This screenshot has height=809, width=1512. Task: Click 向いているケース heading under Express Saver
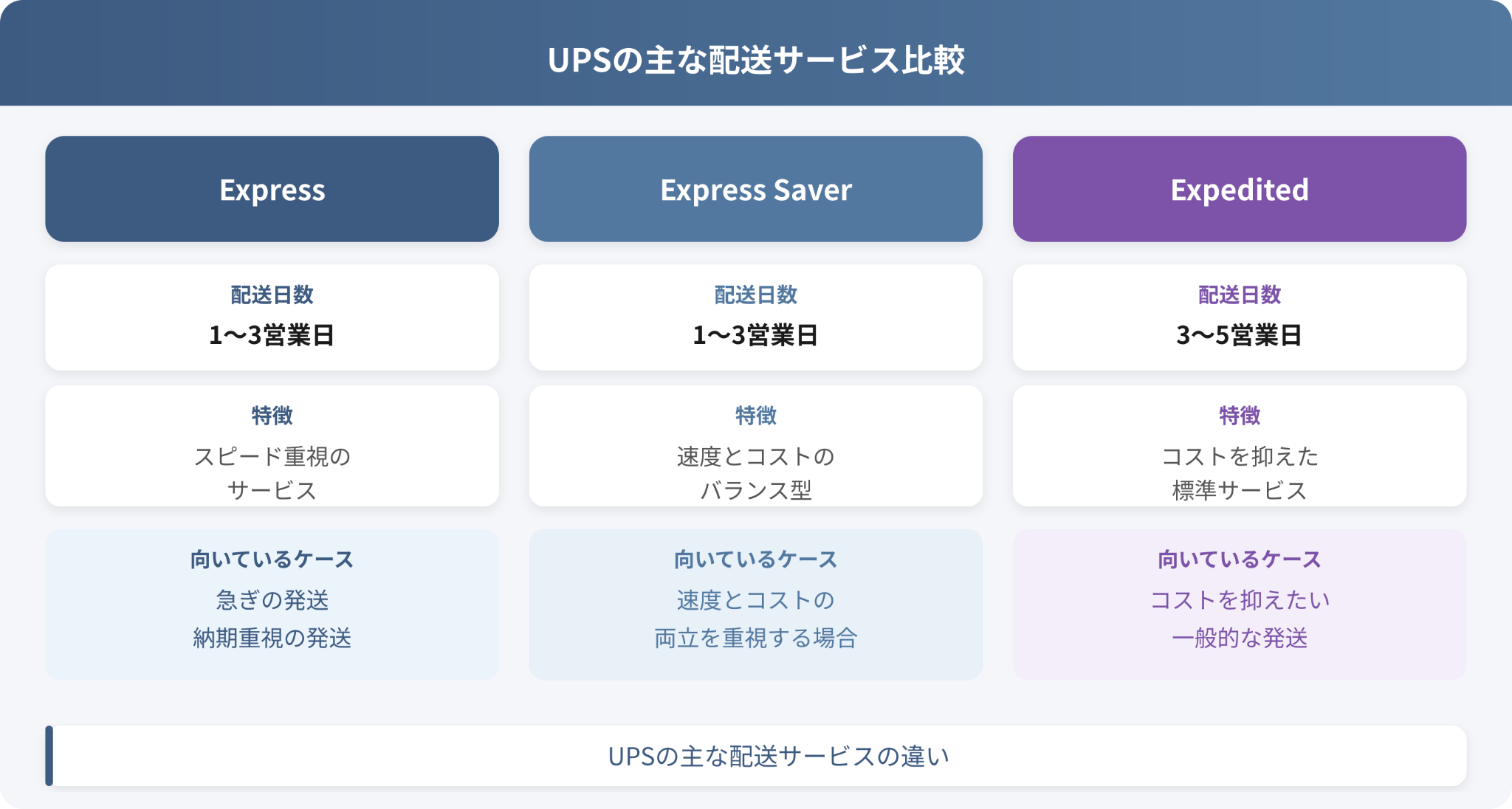pyautogui.click(x=755, y=560)
